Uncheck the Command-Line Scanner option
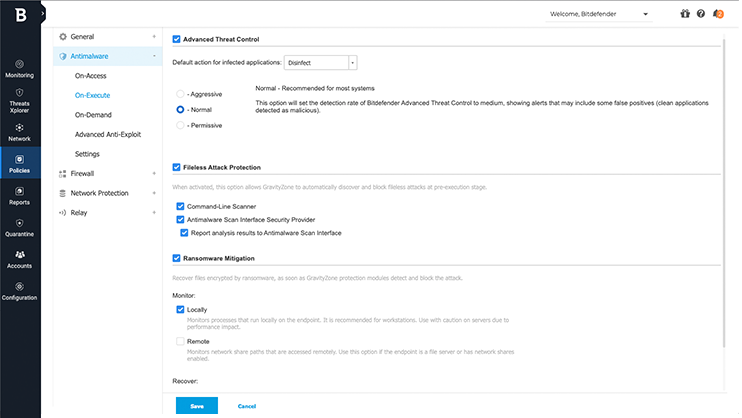742x418 pixels. (x=180, y=205)
